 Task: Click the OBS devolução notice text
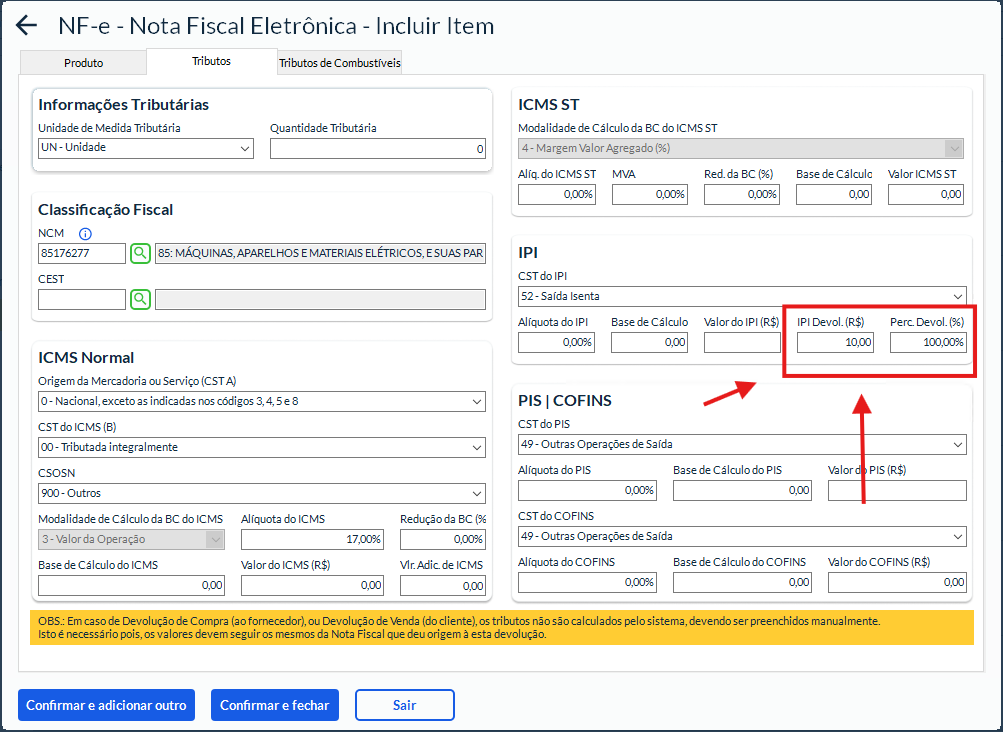459,628
